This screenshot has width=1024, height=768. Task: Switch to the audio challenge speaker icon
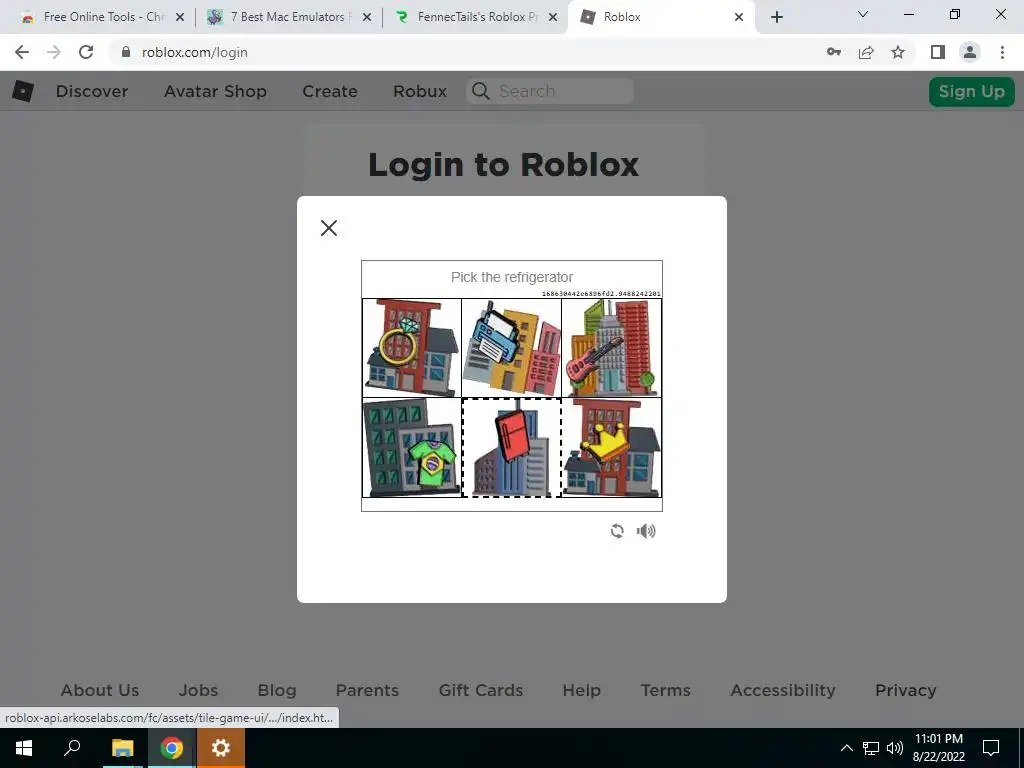point(646,531)
